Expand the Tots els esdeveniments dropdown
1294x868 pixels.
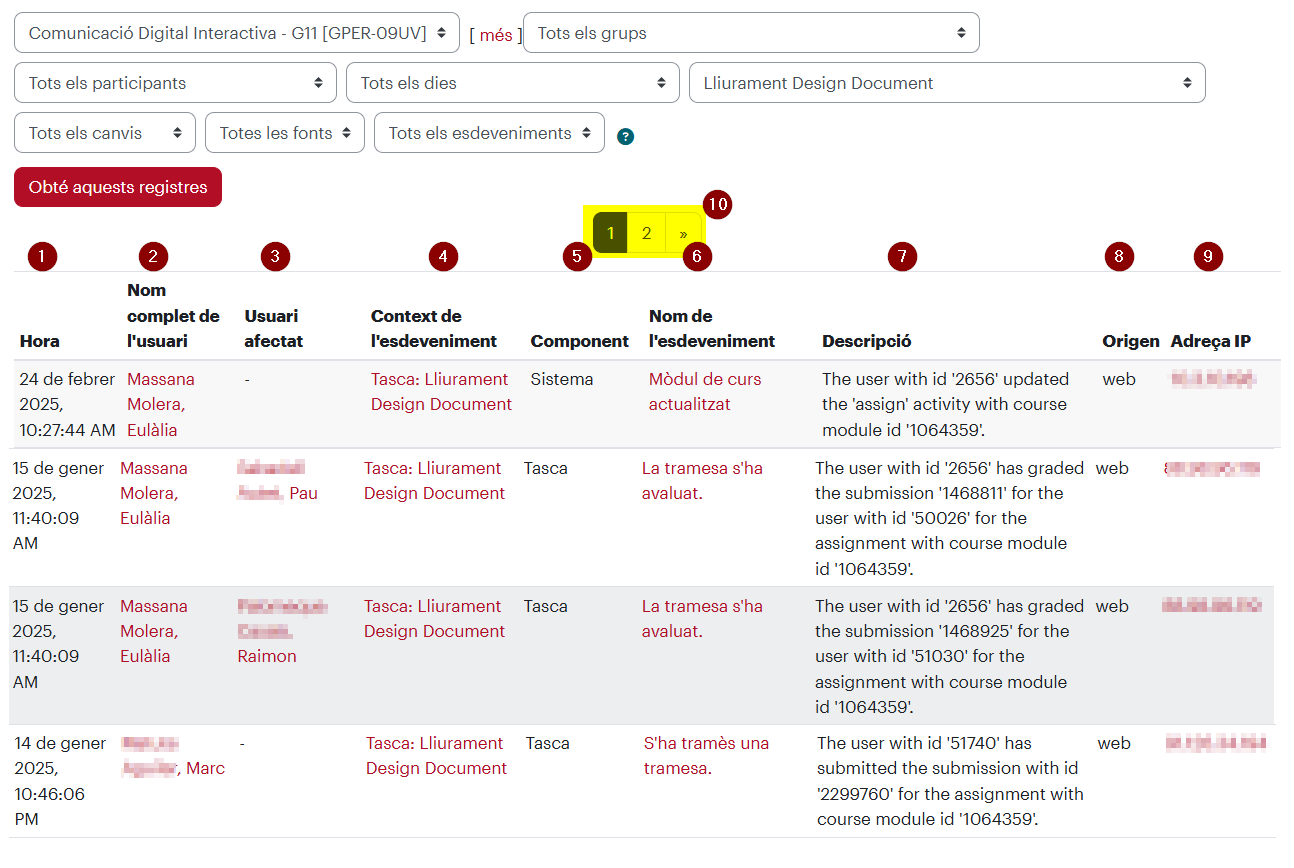point(489,133)
